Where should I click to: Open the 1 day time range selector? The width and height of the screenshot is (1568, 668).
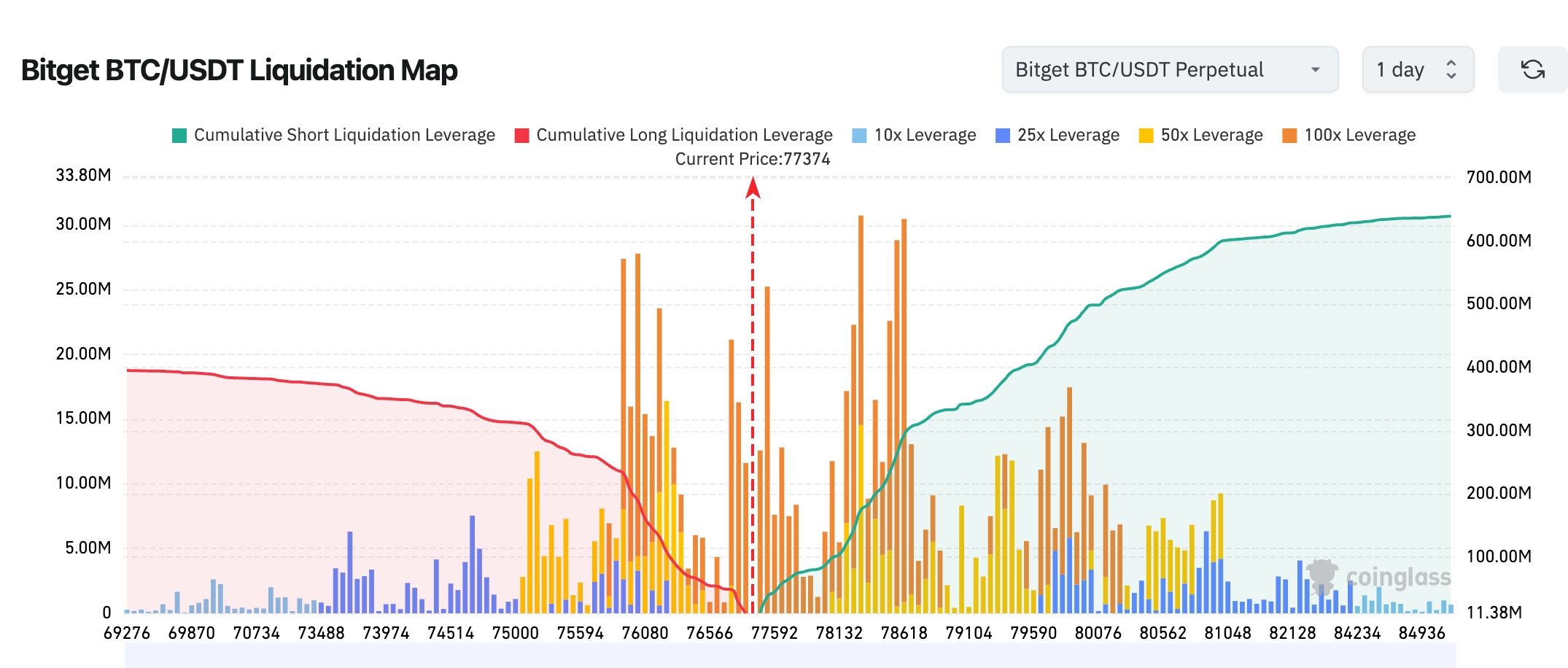pyautogui.click(x=1418, y=69)
